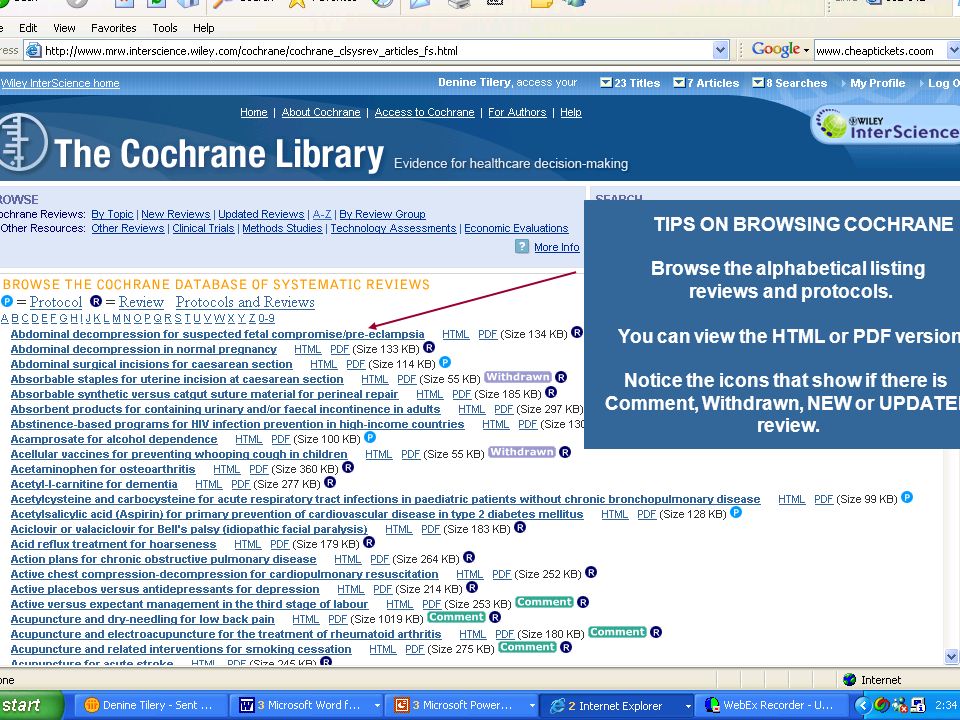
Task: Click Comment badge on smoking cessation row
Action: 527,647
